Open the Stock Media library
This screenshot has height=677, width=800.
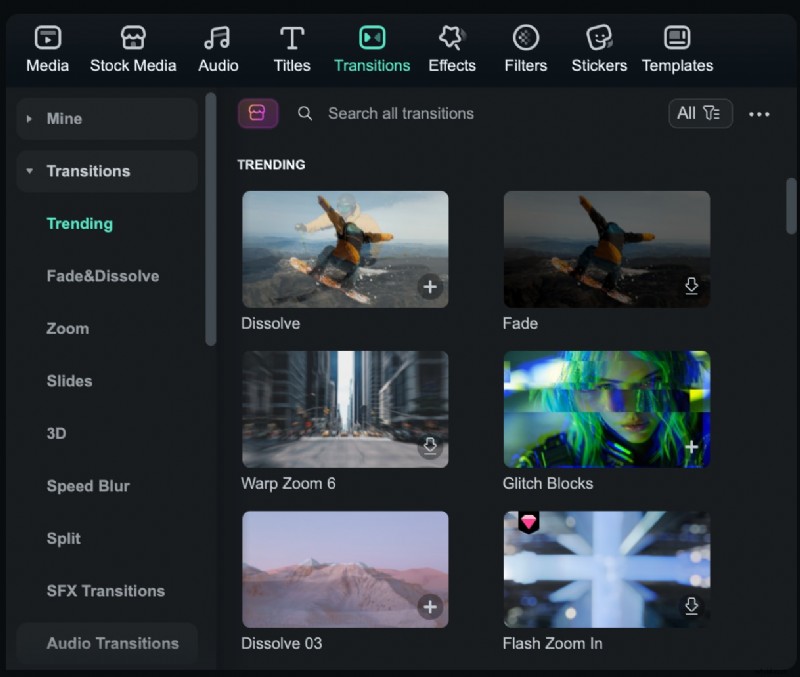click(x=133, y=47)
